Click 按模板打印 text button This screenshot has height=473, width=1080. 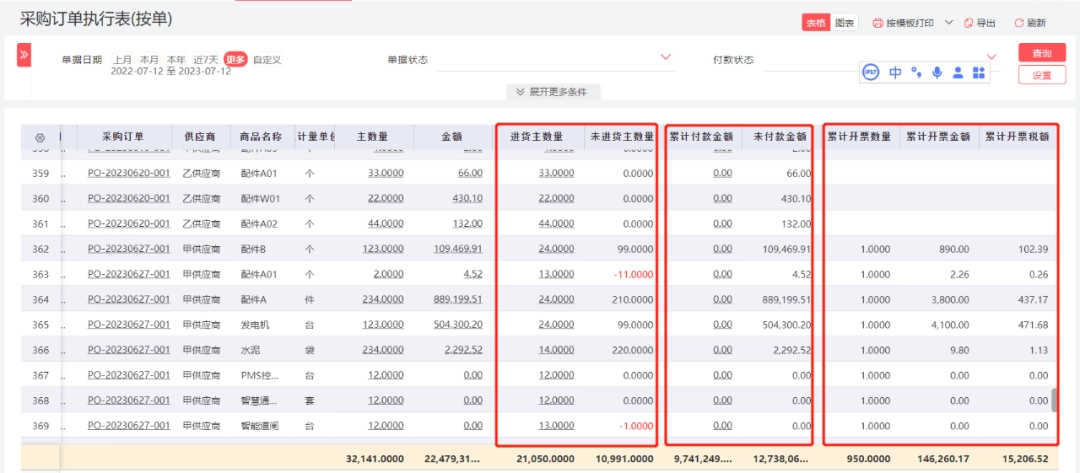910,23
